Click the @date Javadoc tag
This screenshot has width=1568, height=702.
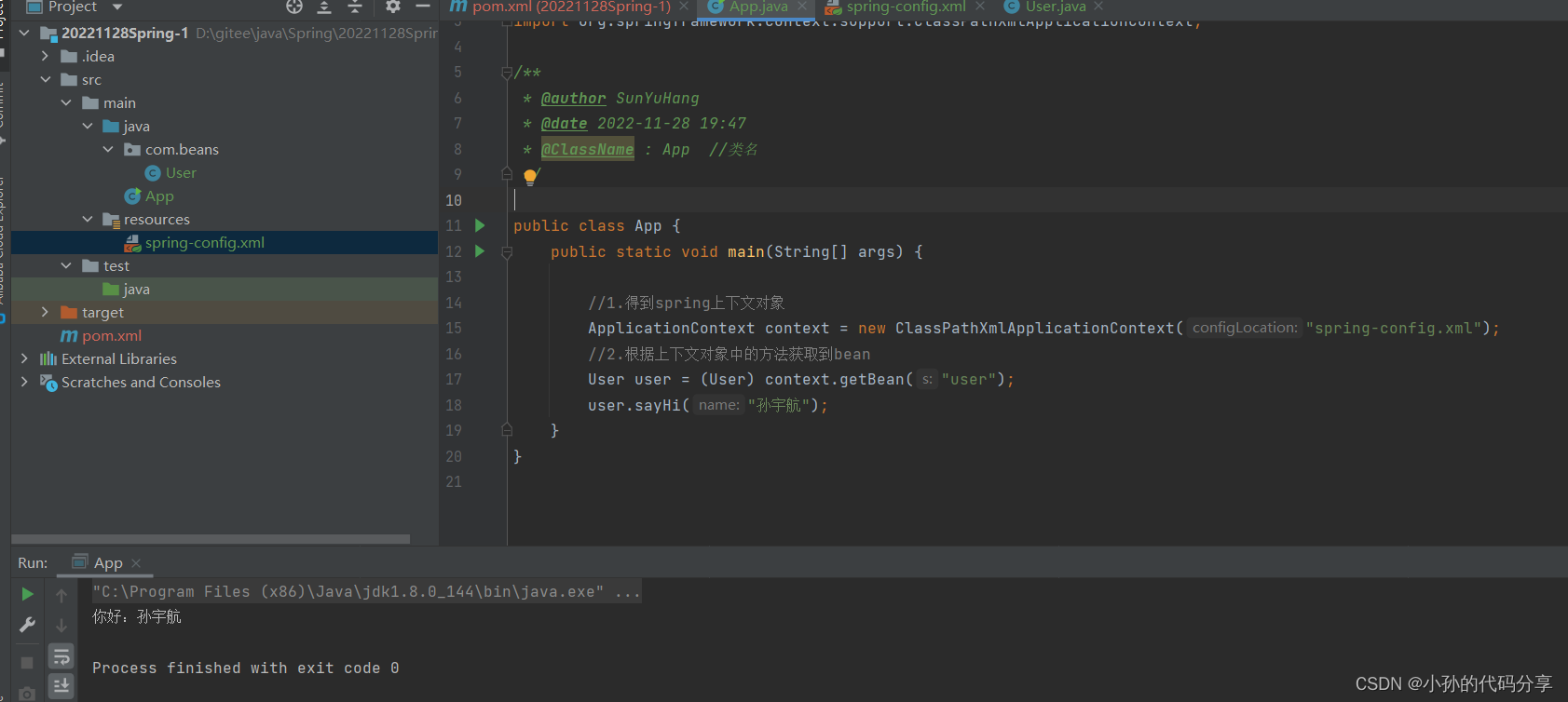564,123
